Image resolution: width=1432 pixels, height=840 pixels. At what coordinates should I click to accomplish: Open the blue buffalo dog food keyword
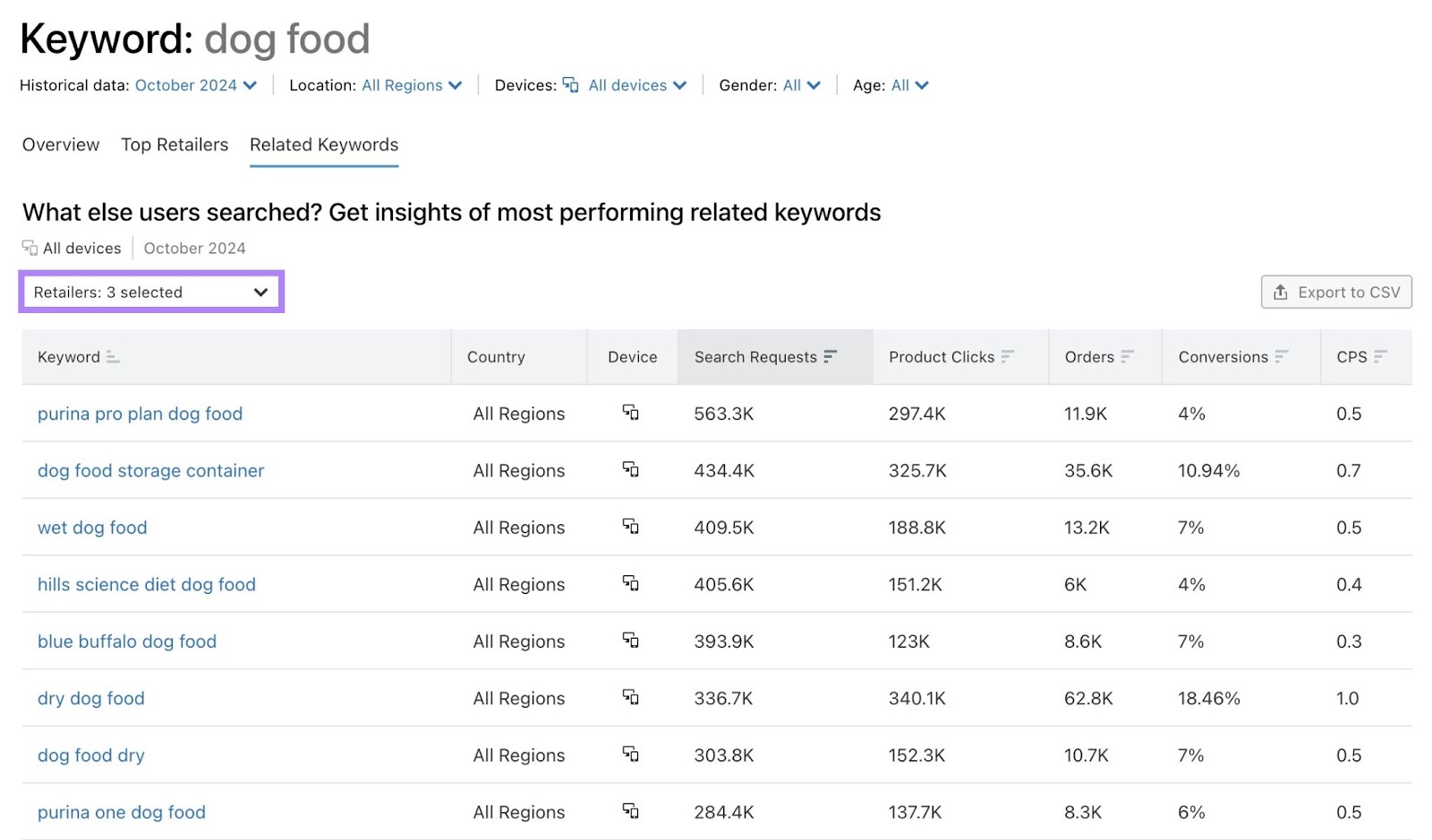point(126,641)
